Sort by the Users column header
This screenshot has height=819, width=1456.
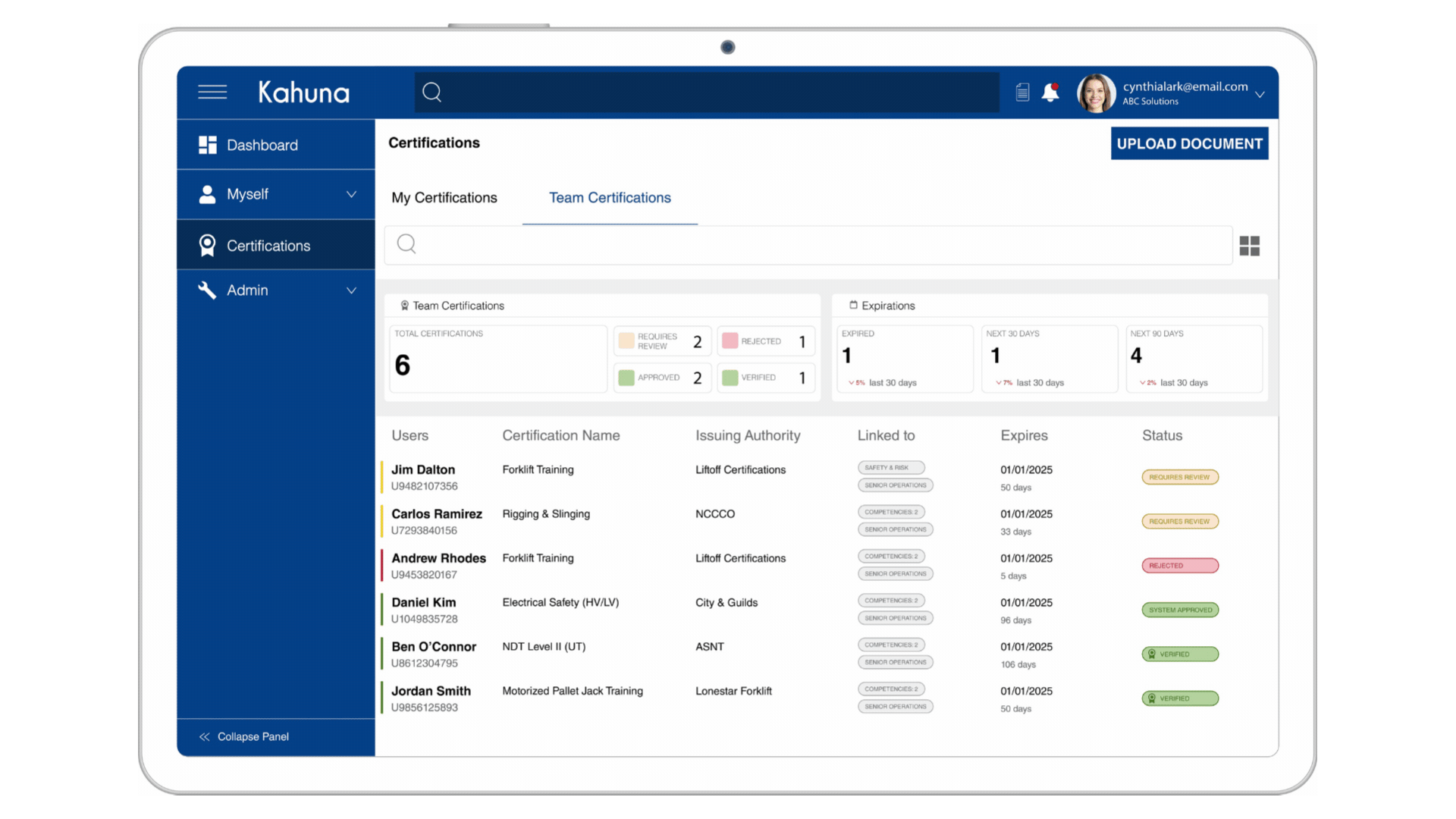click(410, 435)
